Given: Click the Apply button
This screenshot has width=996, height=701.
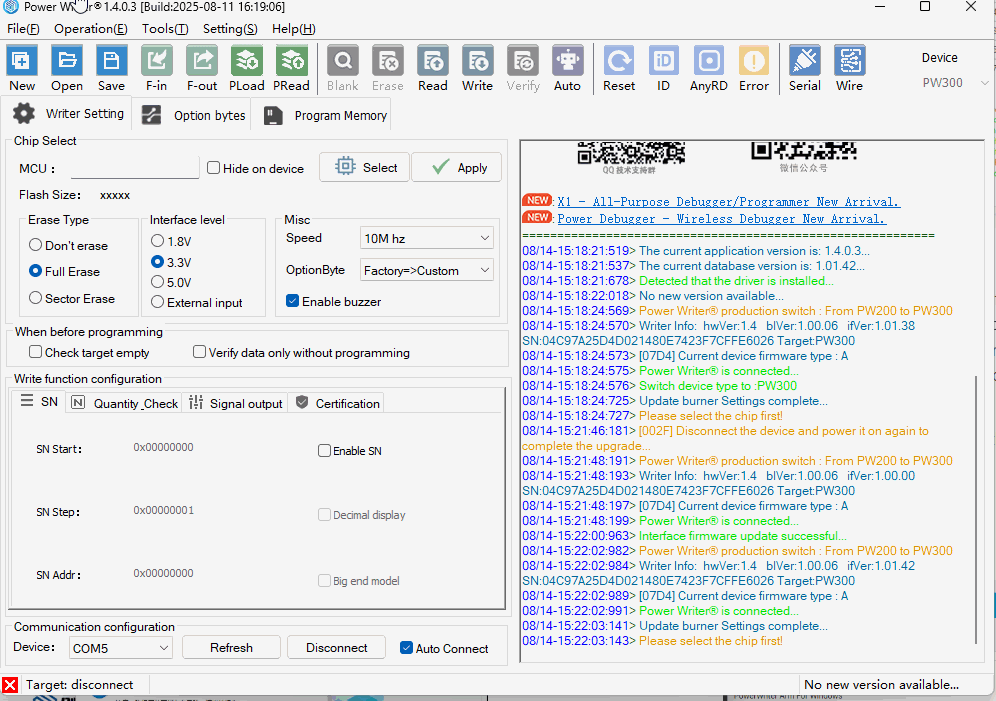Looking at the screenshot, I should click(457, 167).
